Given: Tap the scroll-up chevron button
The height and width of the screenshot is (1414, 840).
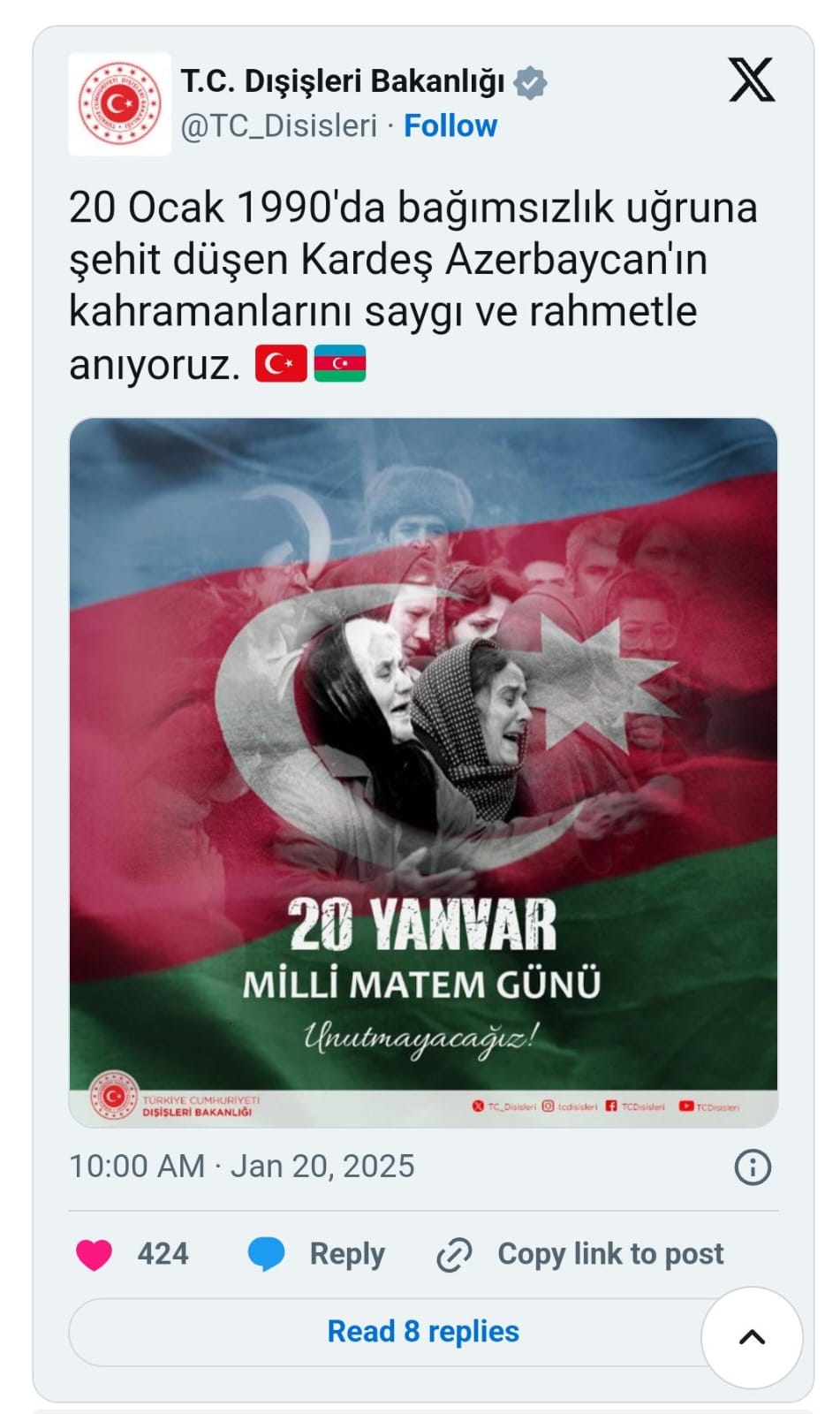Looking at the screenshot, I should coord(752,1337).
